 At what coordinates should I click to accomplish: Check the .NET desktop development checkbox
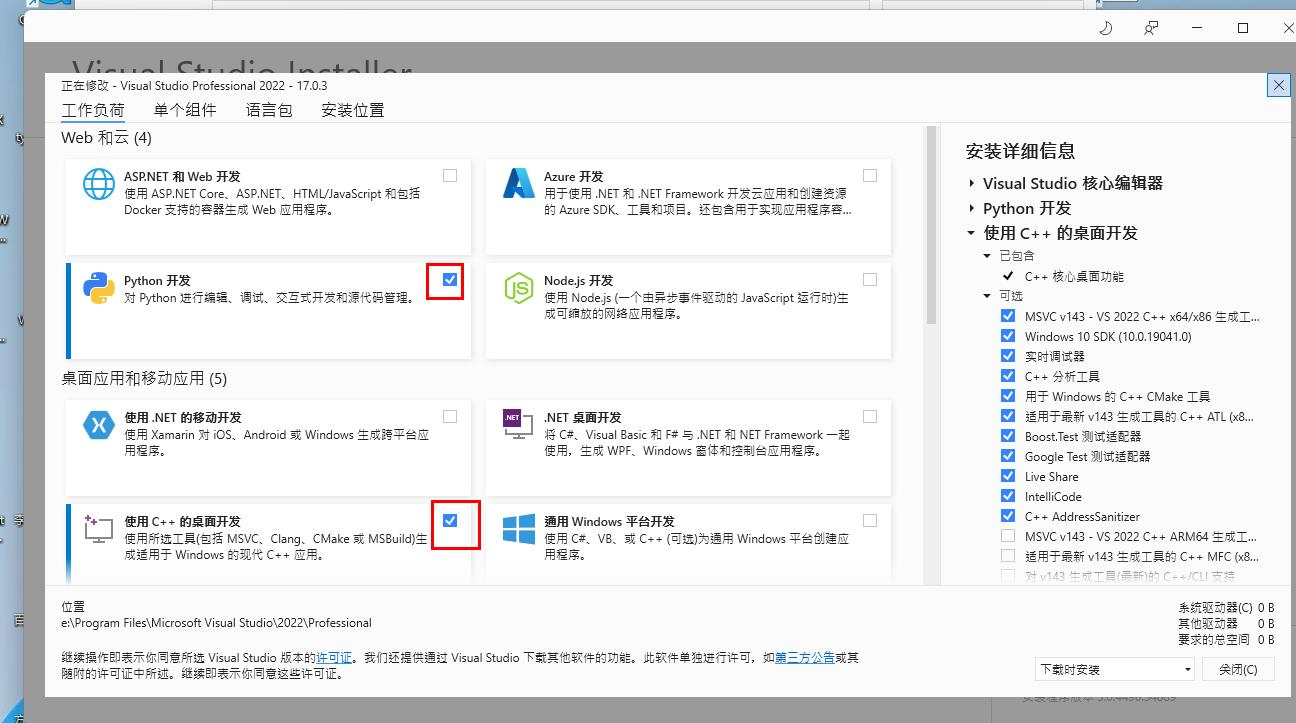tap(870, 416)
